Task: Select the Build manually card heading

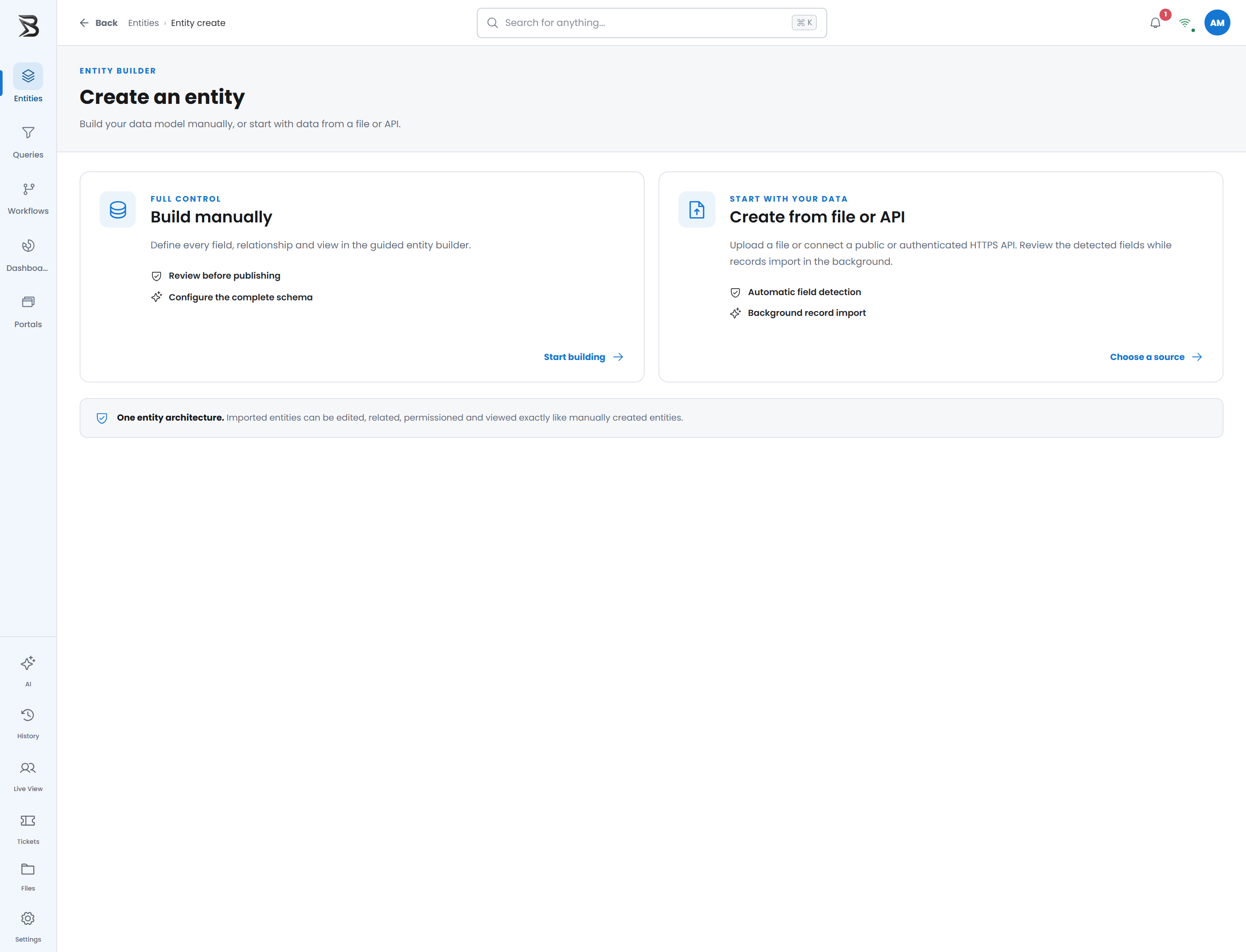Action: (x=212, y=217)
